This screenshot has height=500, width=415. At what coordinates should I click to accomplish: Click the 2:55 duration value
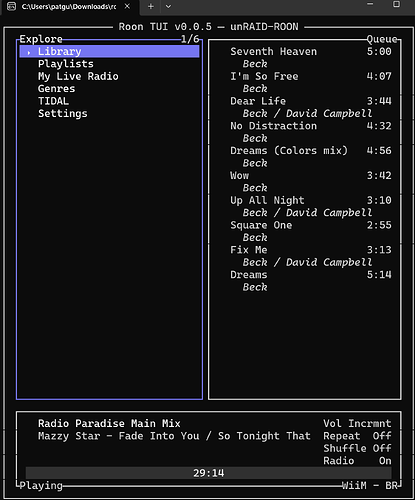pos(379,225)
